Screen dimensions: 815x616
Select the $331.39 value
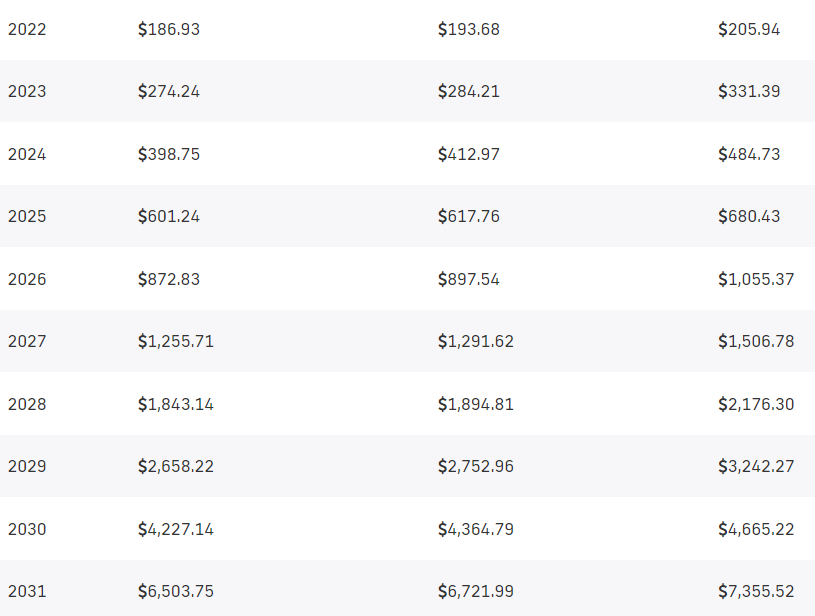pyautogui.click(x=749, y=91)
